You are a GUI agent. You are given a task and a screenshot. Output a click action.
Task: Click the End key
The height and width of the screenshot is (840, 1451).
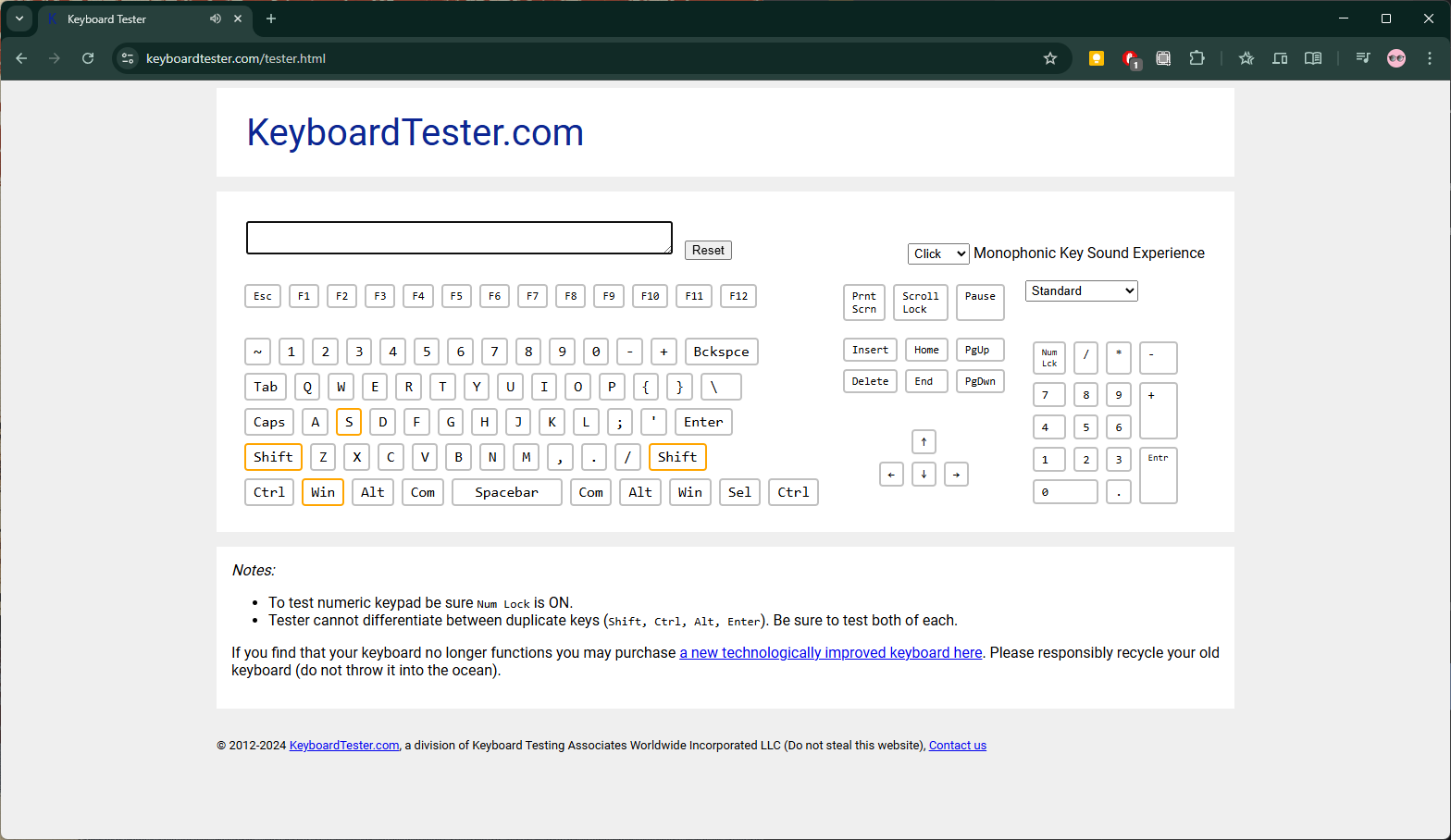(926, 381)
